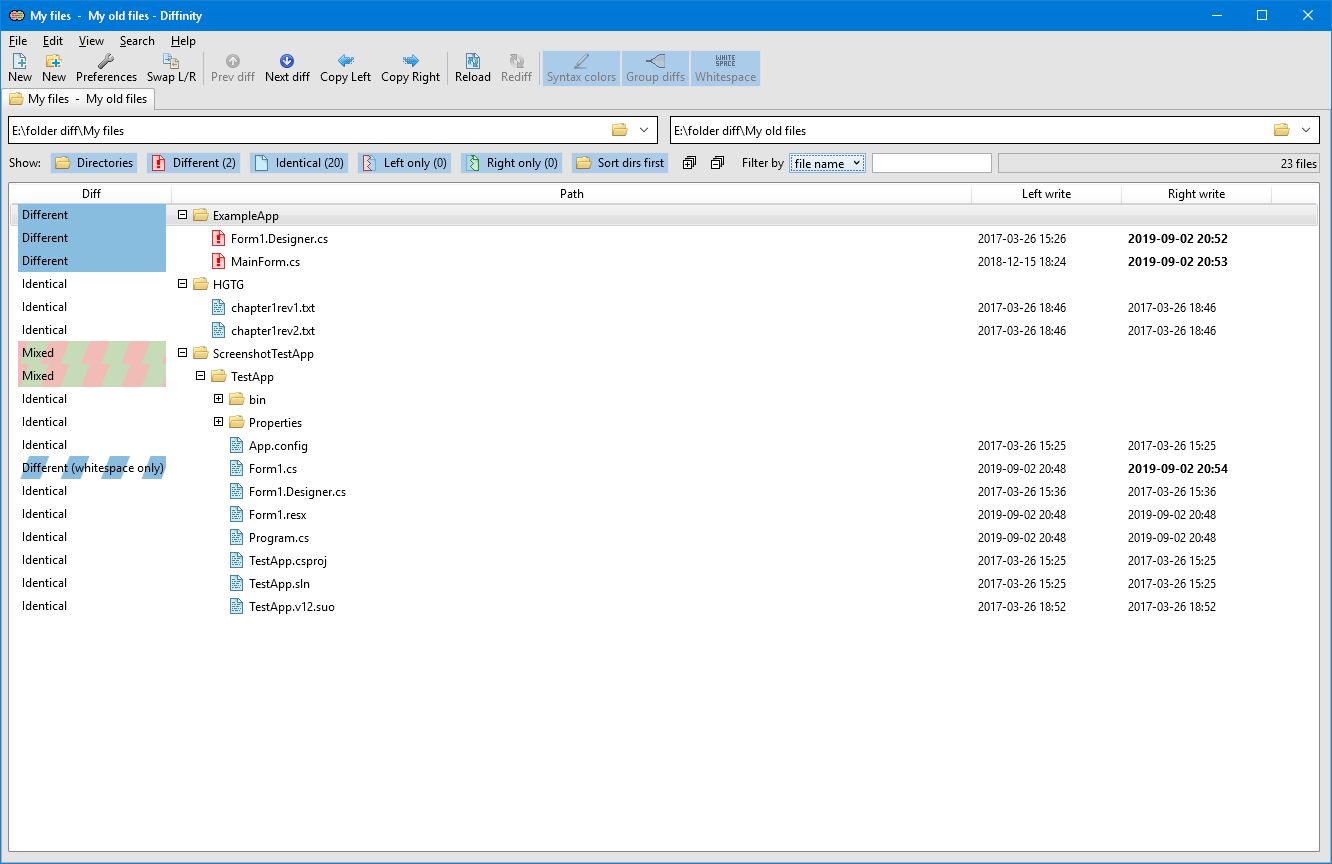The image size is (1332, 864).
Task: Enable the Left only (0) filter
Action: point(404,162)
